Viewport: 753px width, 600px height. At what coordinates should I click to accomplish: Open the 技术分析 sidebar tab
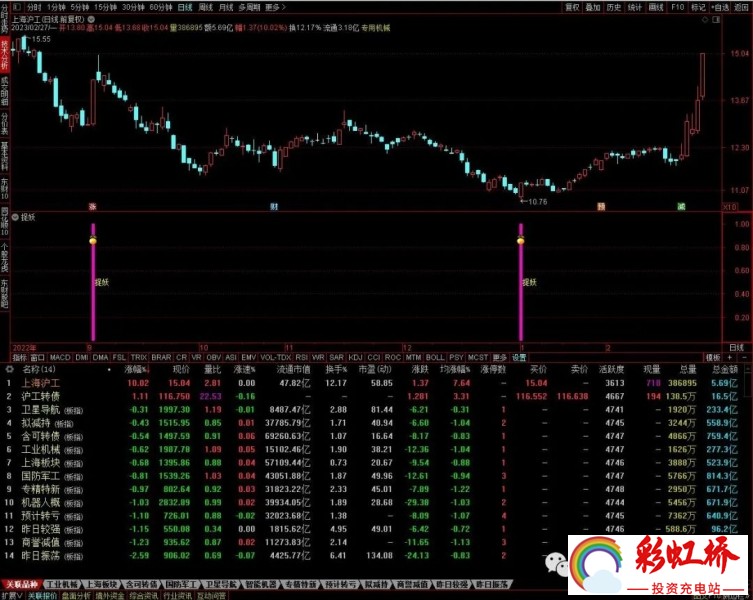(x=4, y=54)
